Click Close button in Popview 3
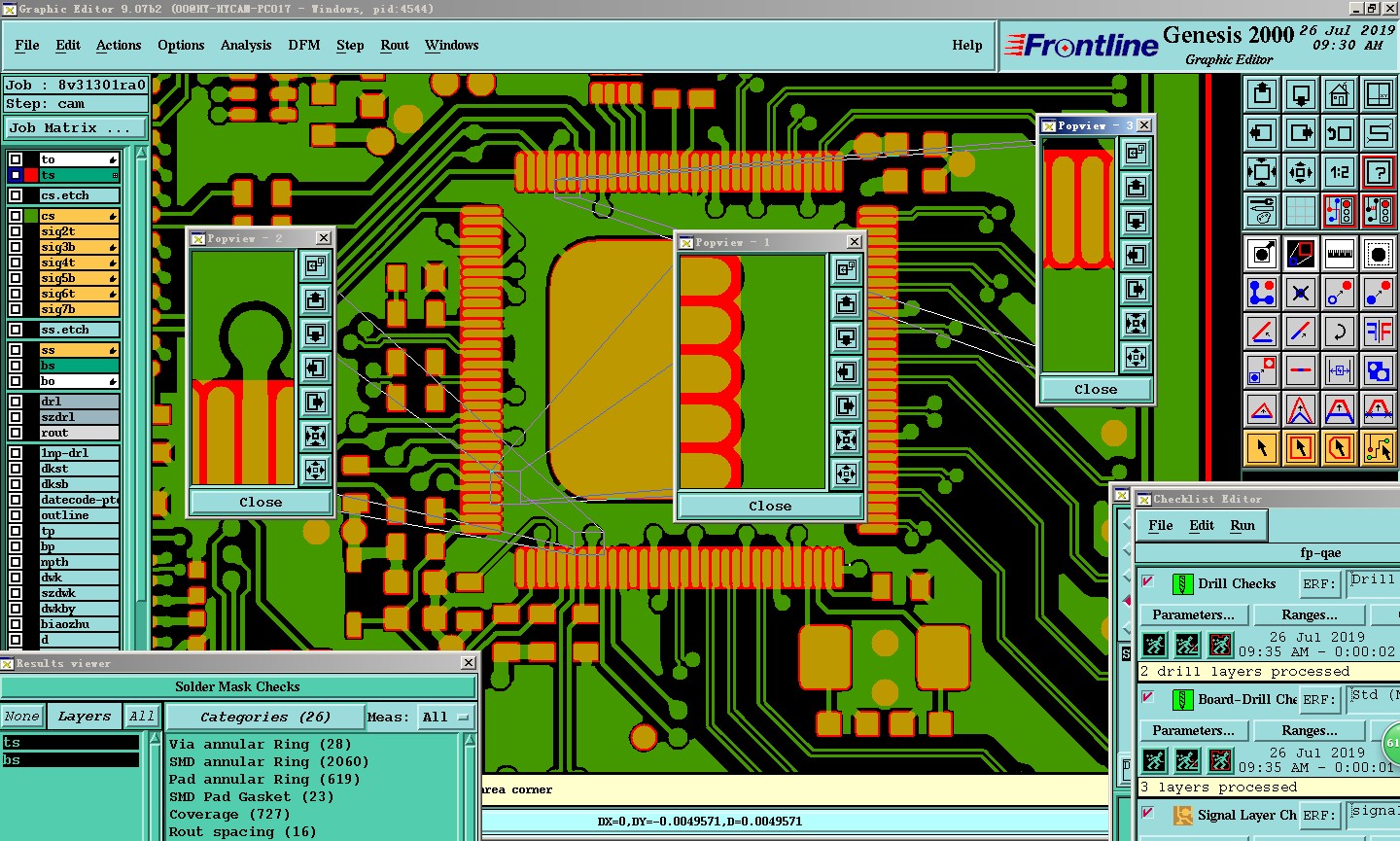 click(1096, 390)
